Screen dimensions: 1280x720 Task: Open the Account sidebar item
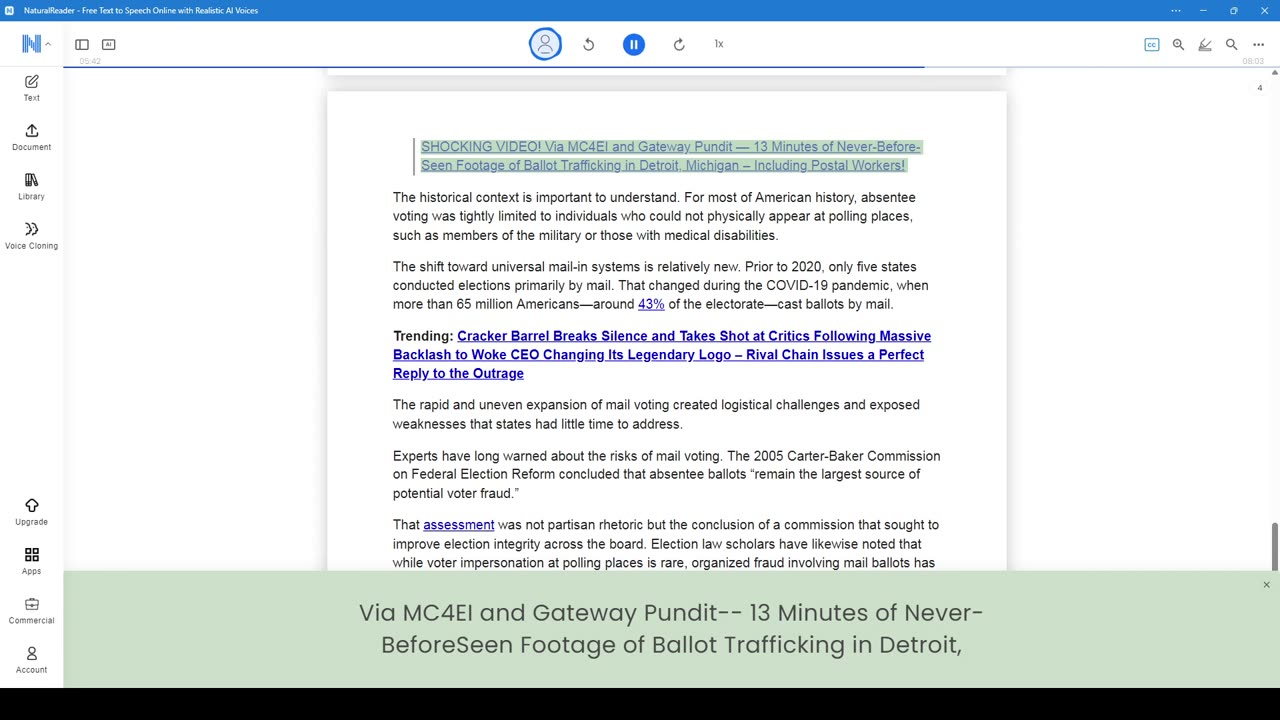tap(31, 660)
